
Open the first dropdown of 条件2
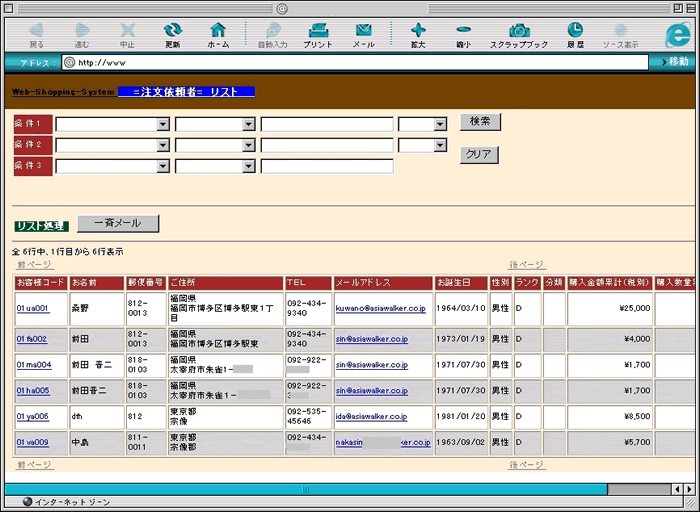[112, 145]
